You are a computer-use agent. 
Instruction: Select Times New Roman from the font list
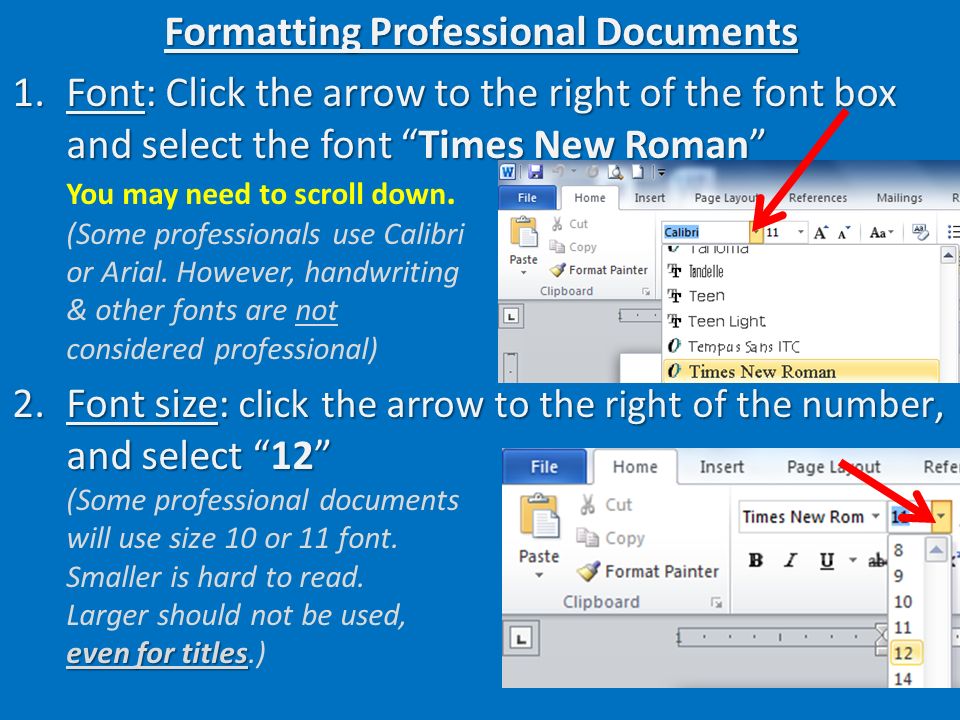(x=801, y=371)
